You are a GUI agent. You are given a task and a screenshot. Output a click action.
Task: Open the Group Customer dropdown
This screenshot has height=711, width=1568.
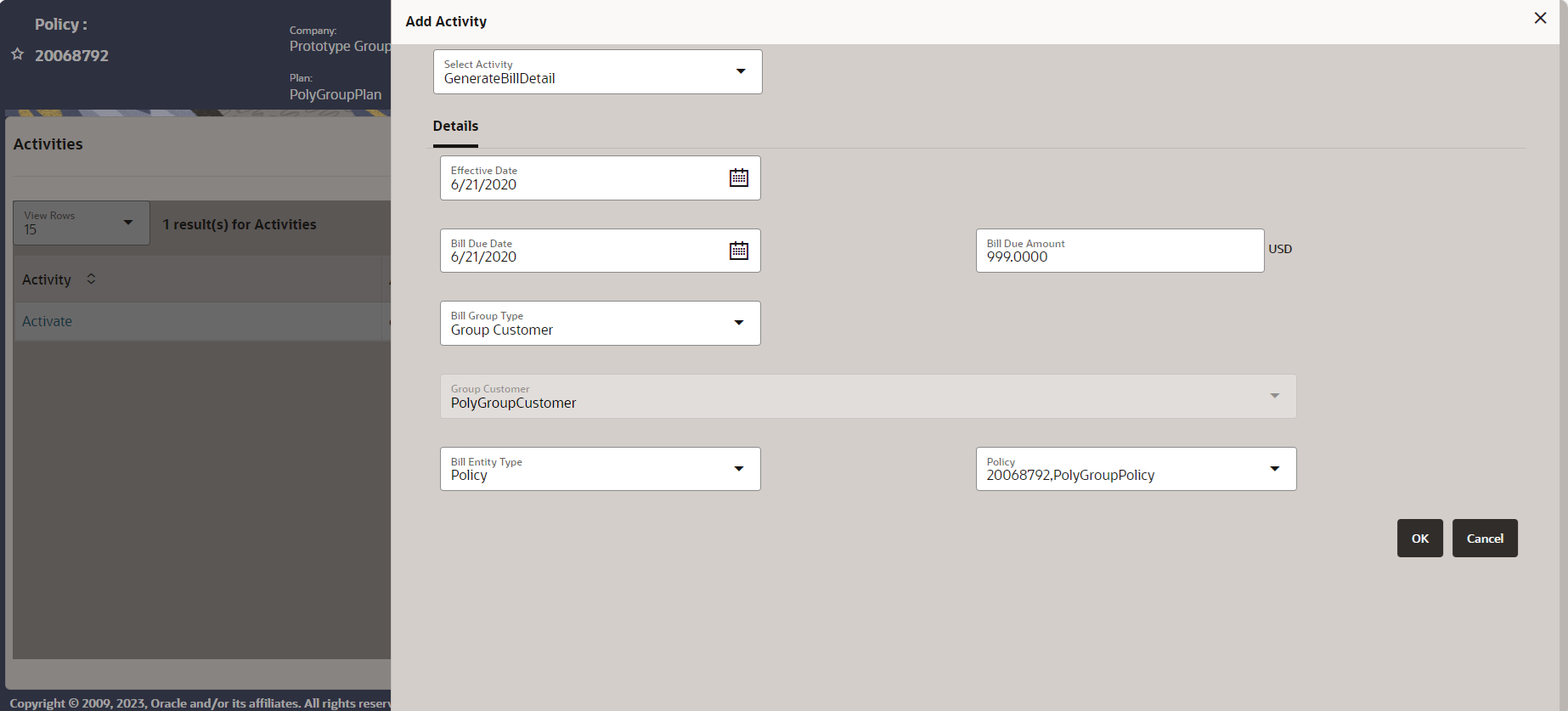(x=868, y=396)
